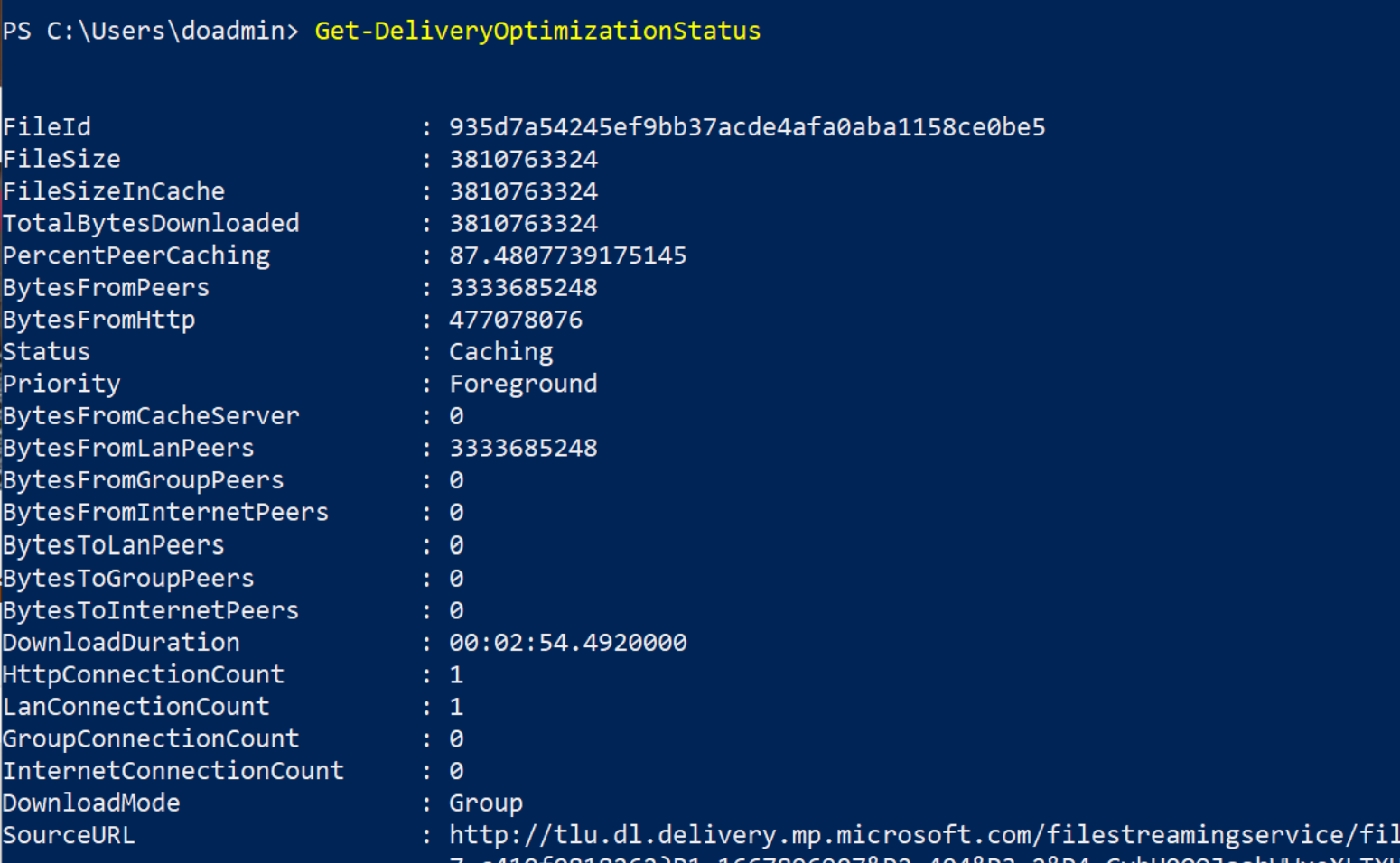Click the FileId hash value

click(x=747, y=127)
